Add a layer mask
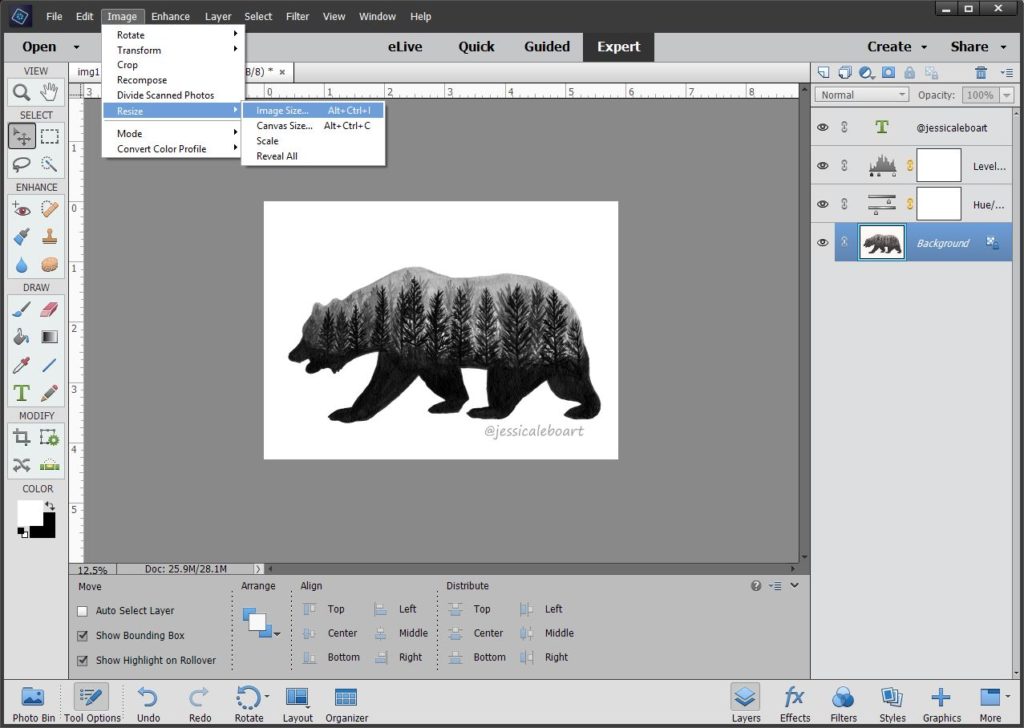 (x=888, y=72)
